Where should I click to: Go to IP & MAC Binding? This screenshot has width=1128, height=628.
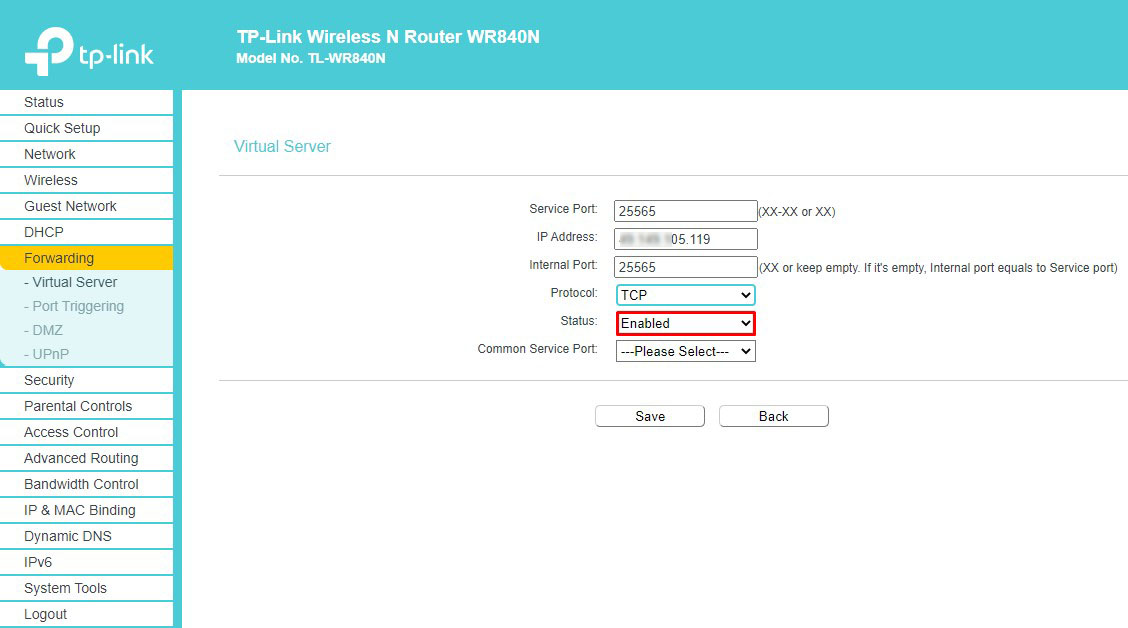tap(86, 509)
